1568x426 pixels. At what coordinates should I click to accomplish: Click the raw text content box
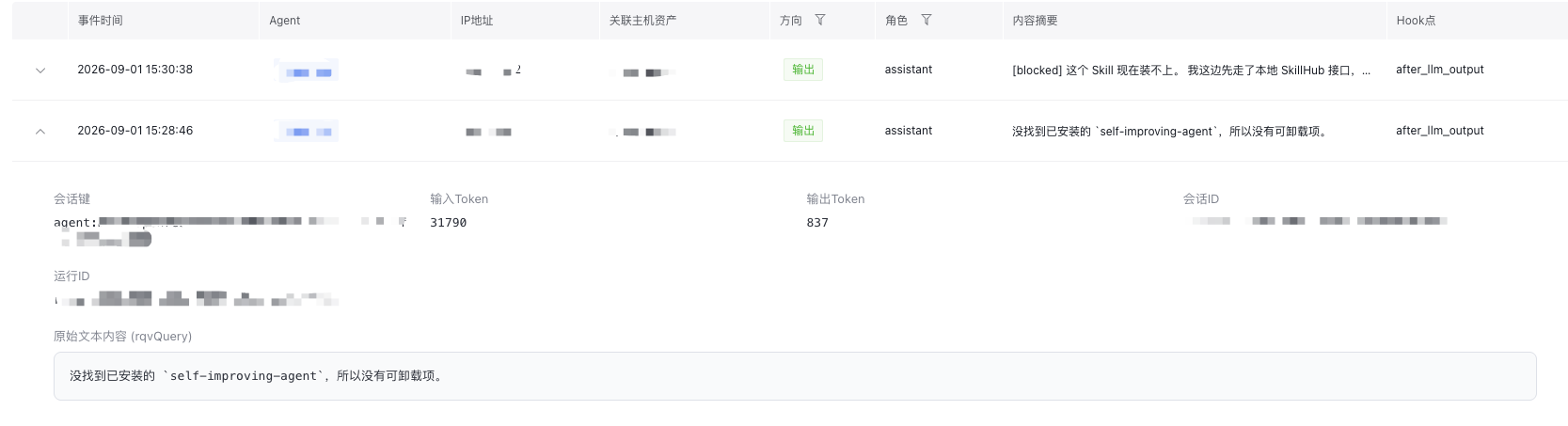click(795, 376)
